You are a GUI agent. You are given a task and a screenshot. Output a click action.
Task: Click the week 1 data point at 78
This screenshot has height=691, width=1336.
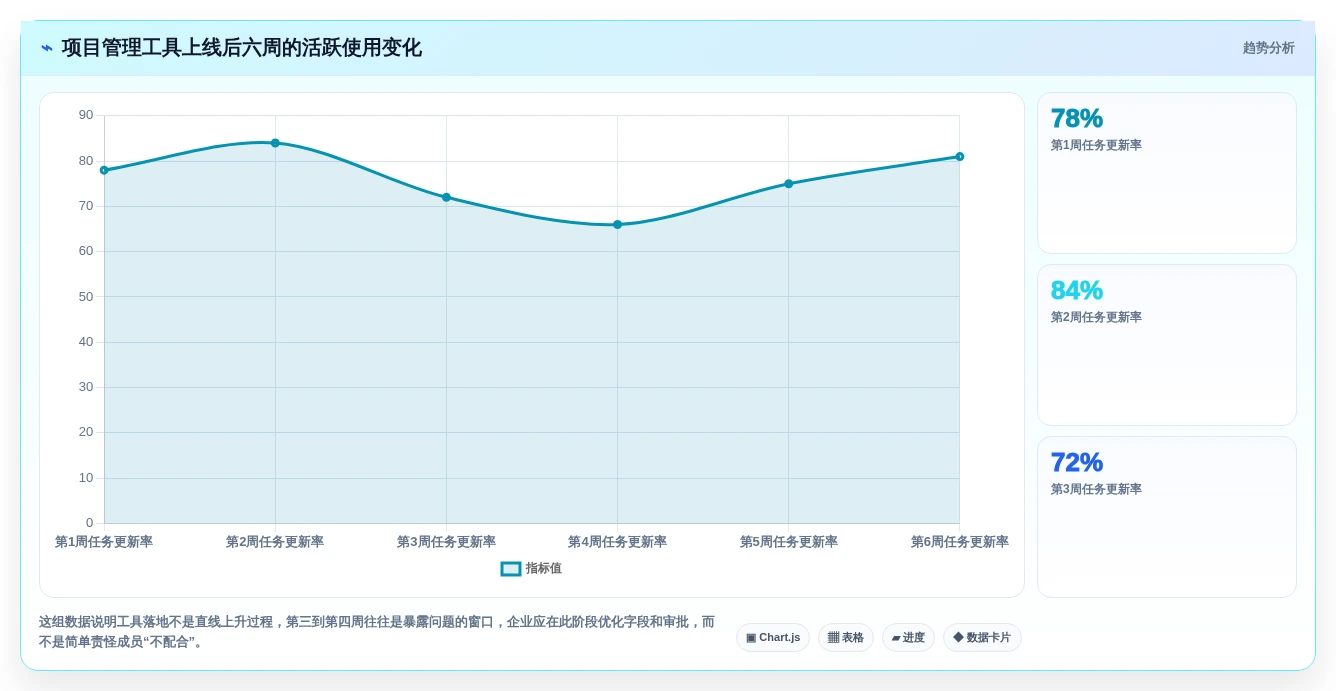[x=104, y=170]
